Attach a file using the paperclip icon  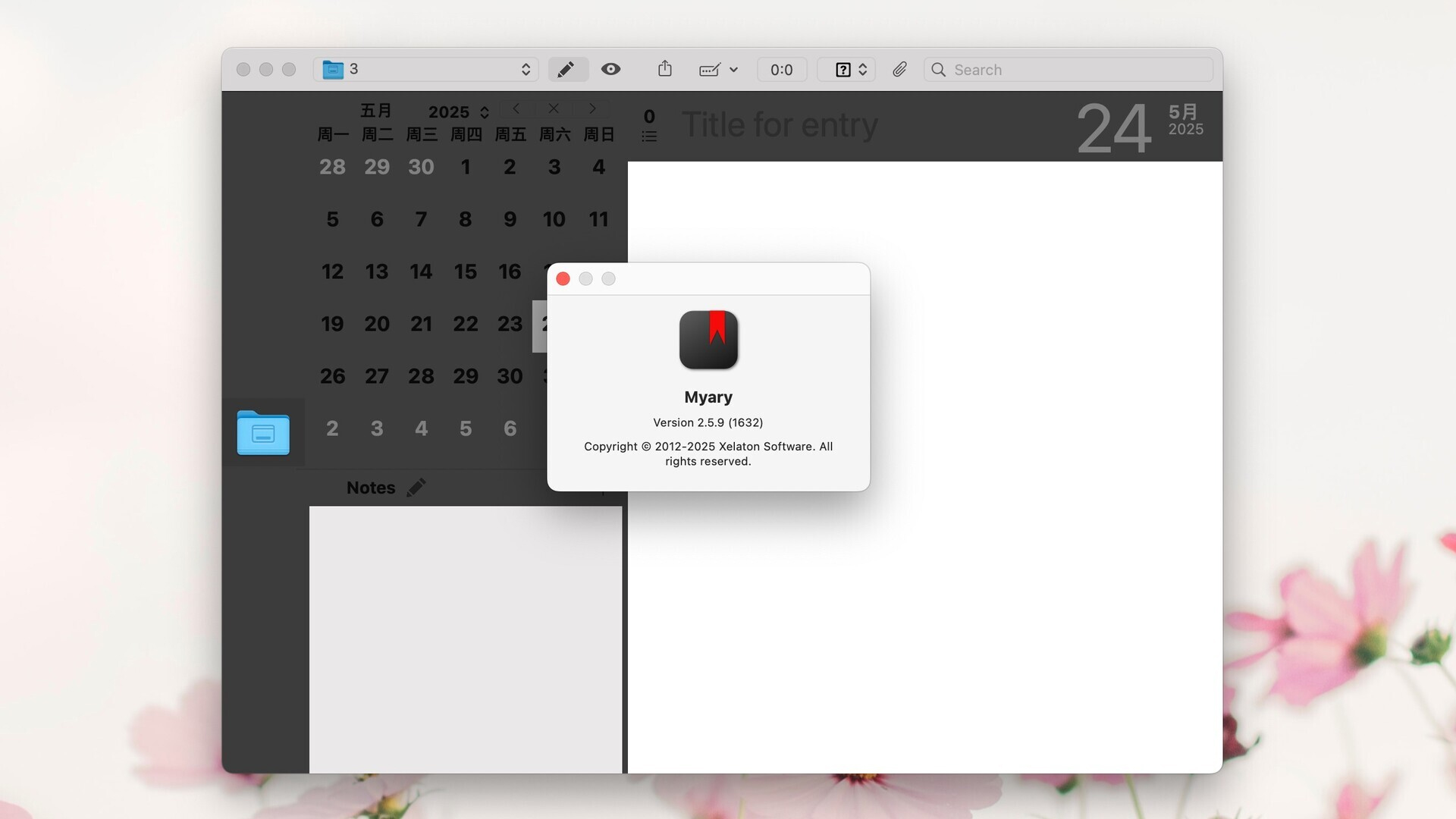(x=899, y=69)
